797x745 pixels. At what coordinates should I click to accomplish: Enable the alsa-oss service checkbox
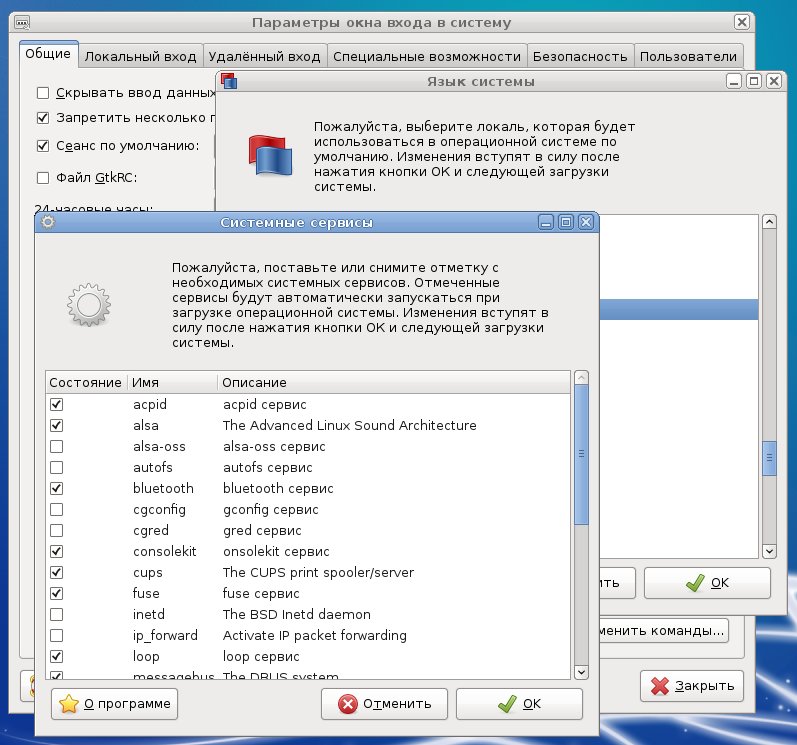56,446
